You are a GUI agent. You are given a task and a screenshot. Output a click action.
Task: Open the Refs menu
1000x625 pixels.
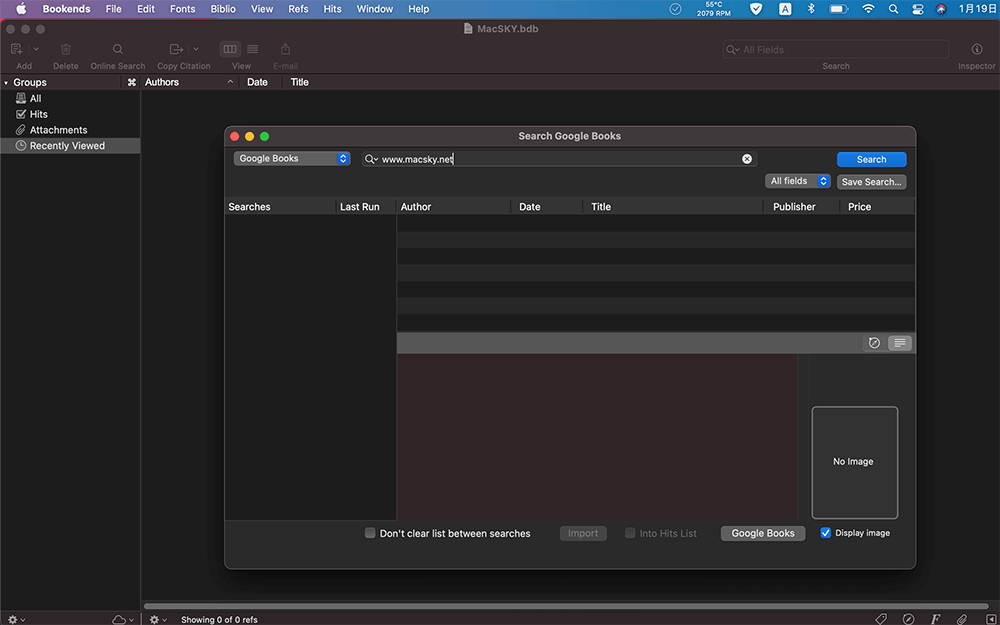coord(298,9)
